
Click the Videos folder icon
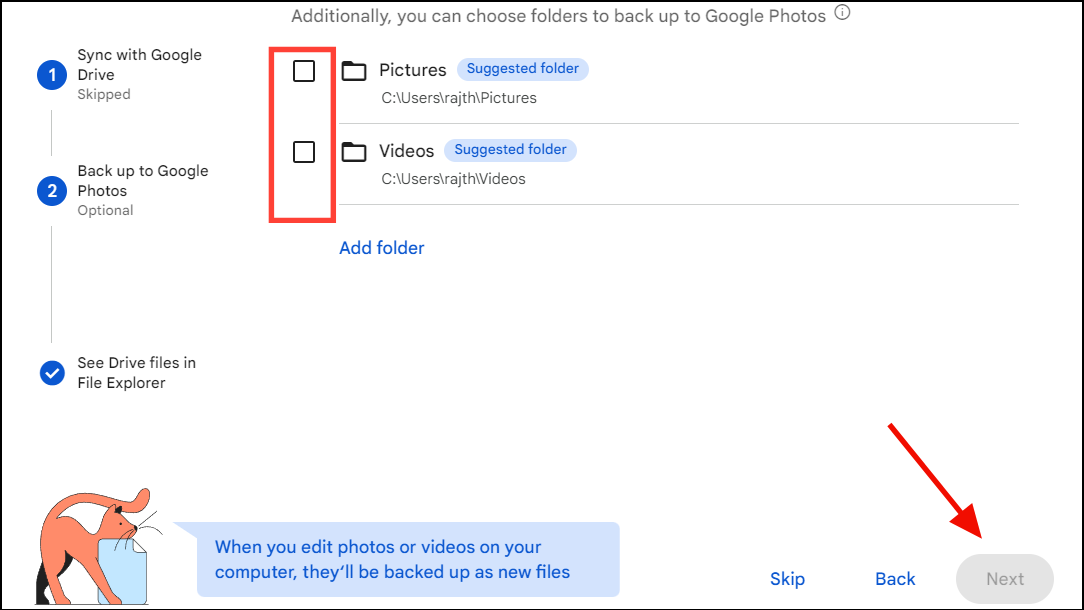click(354, 150)
